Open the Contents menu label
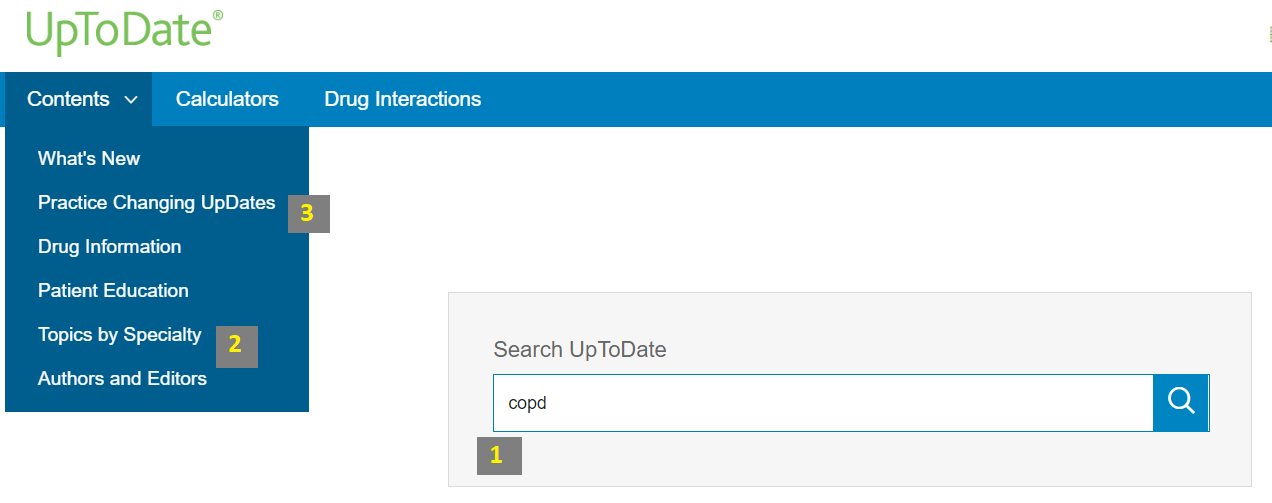 coord(68,99)
